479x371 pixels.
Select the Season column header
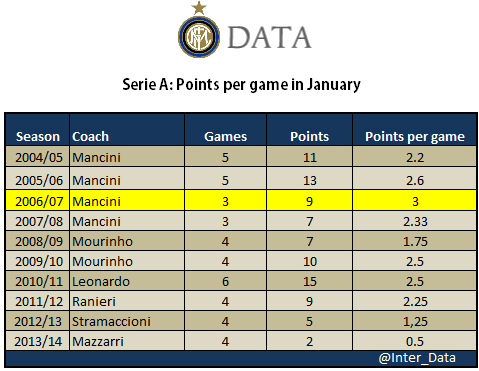point(38,137)
